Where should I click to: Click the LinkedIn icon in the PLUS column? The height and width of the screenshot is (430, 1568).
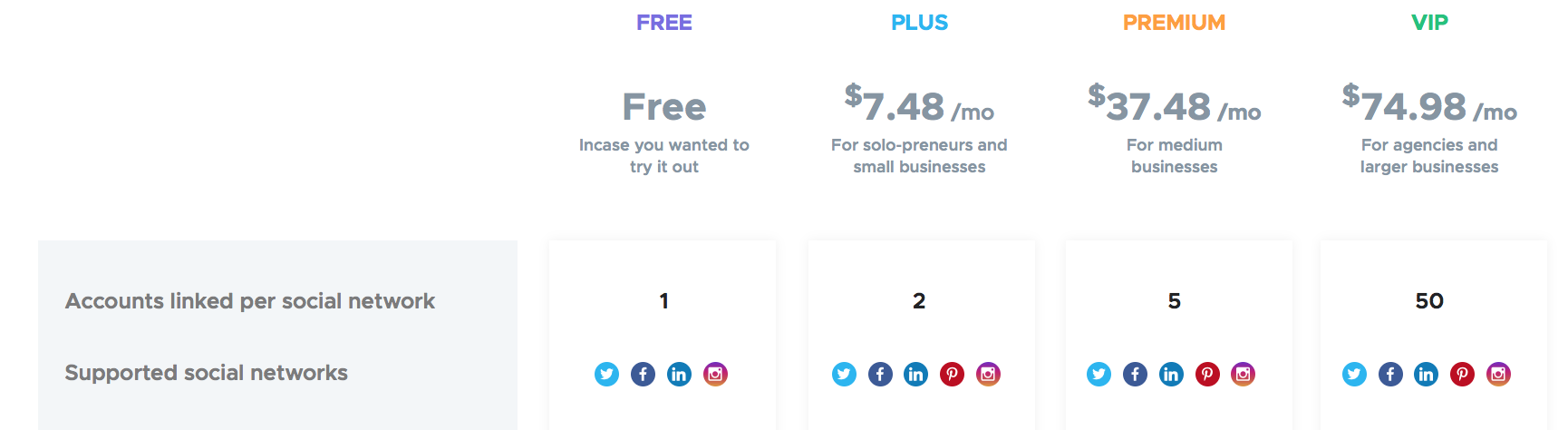point(916,374)
